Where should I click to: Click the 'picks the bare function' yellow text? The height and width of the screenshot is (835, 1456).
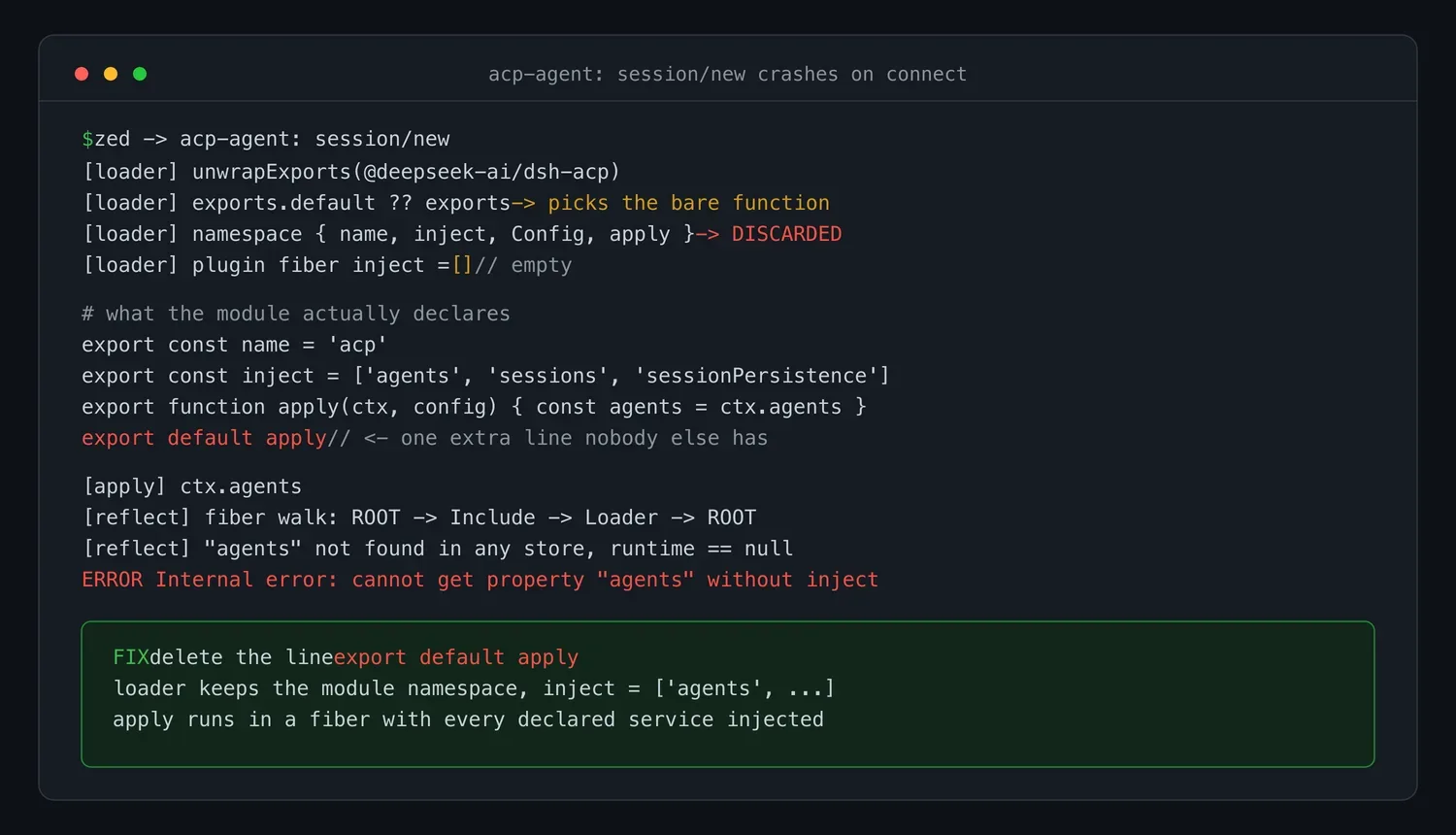[x=688, y=203]
